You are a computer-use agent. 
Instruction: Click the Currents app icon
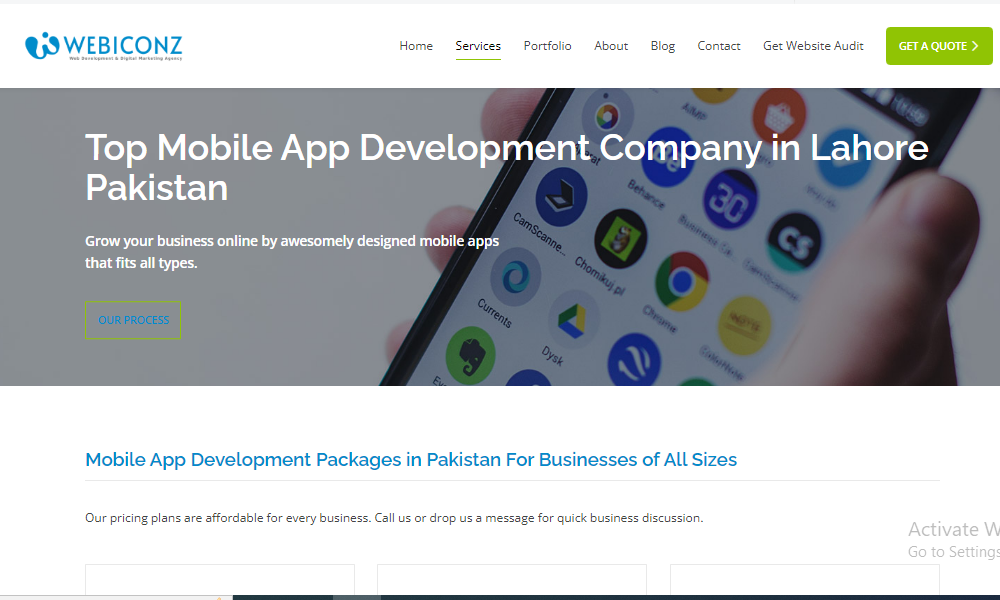click(x=516, y=276)
